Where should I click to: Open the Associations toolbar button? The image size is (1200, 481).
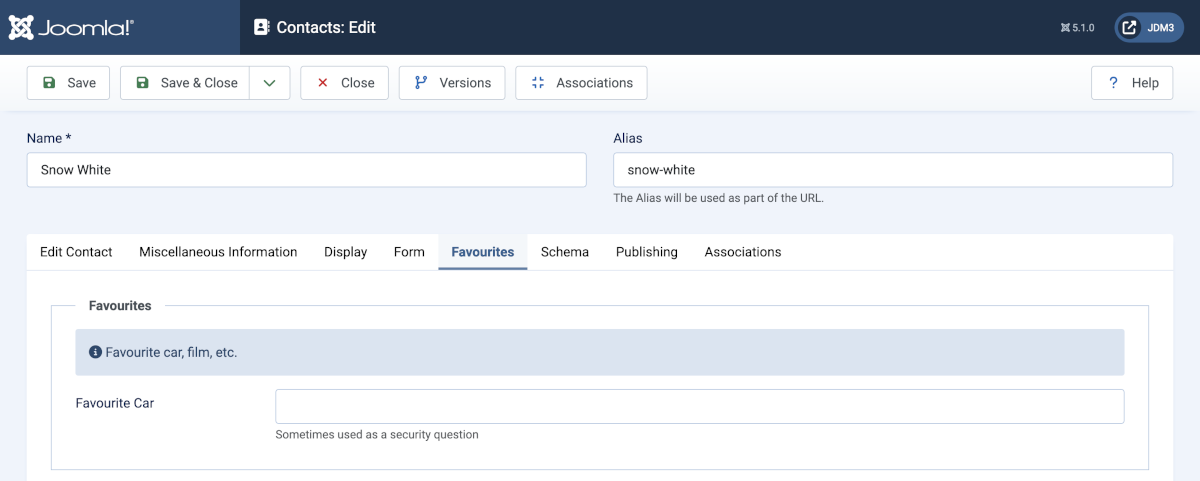coord(581,83)
